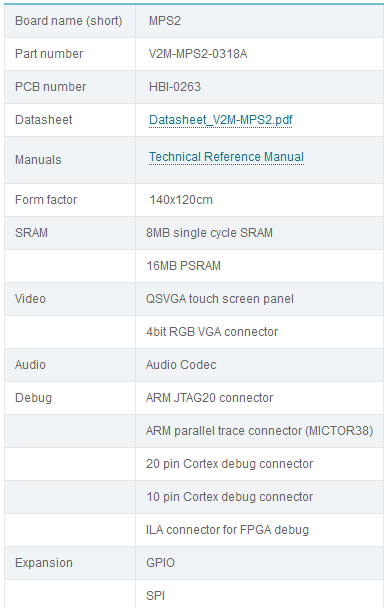
Task: Click the GPIO expansion value
Action: point(161,563)
